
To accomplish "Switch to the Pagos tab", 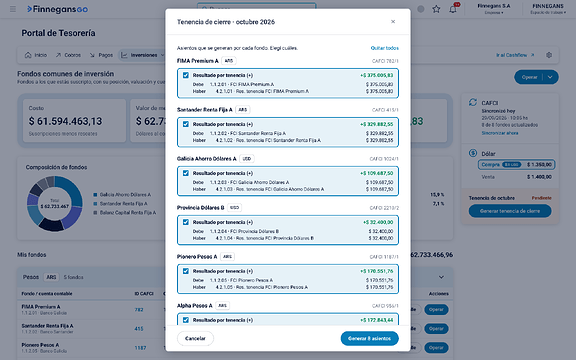I will pos(101,55).
